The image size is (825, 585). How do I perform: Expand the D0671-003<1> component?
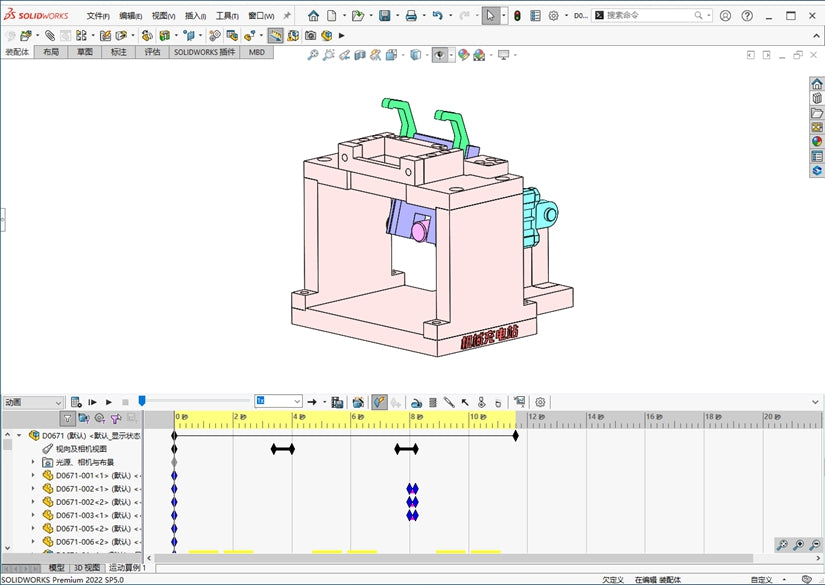[33, 516]
